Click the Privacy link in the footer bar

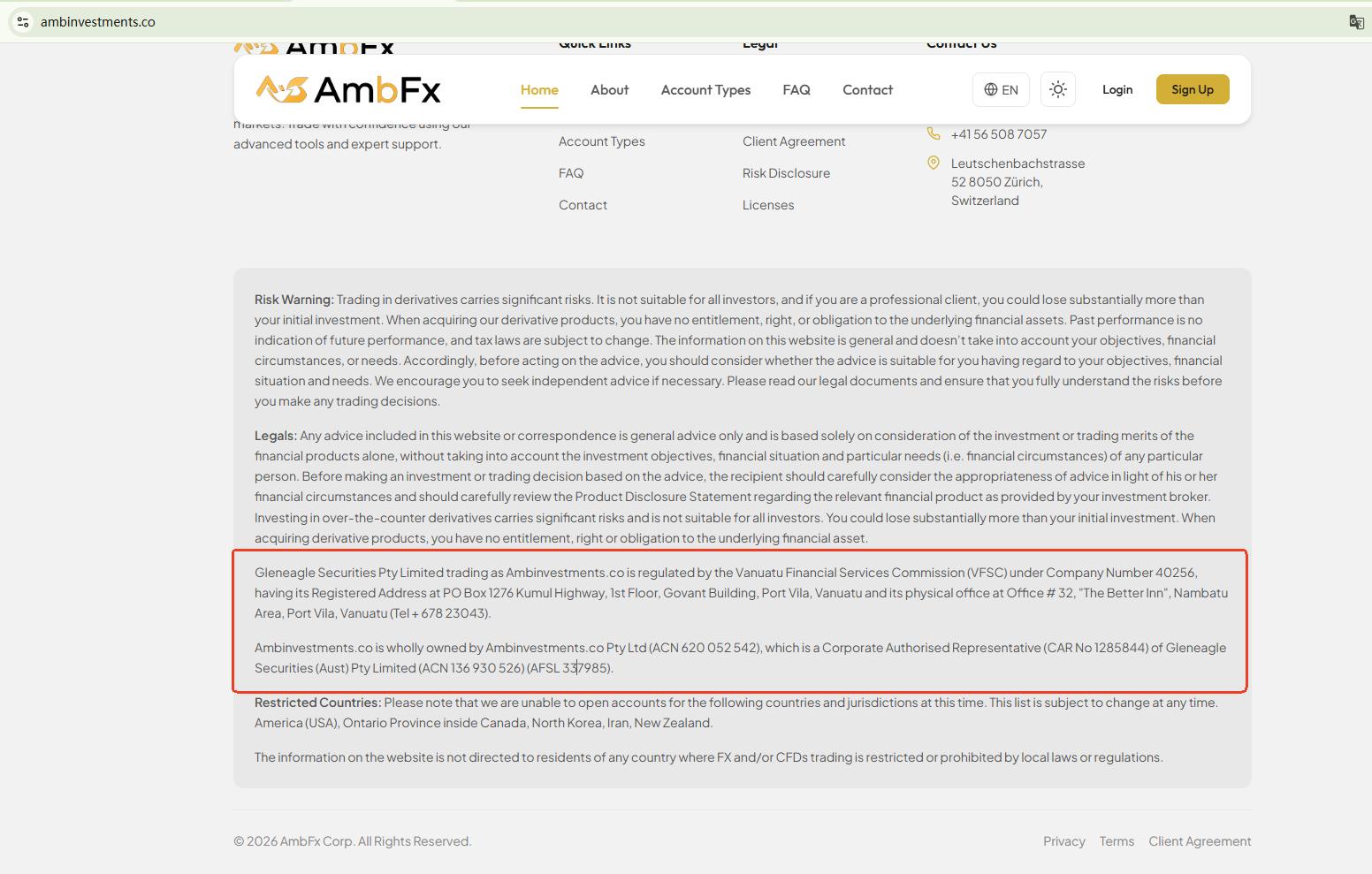[1064, 841]
